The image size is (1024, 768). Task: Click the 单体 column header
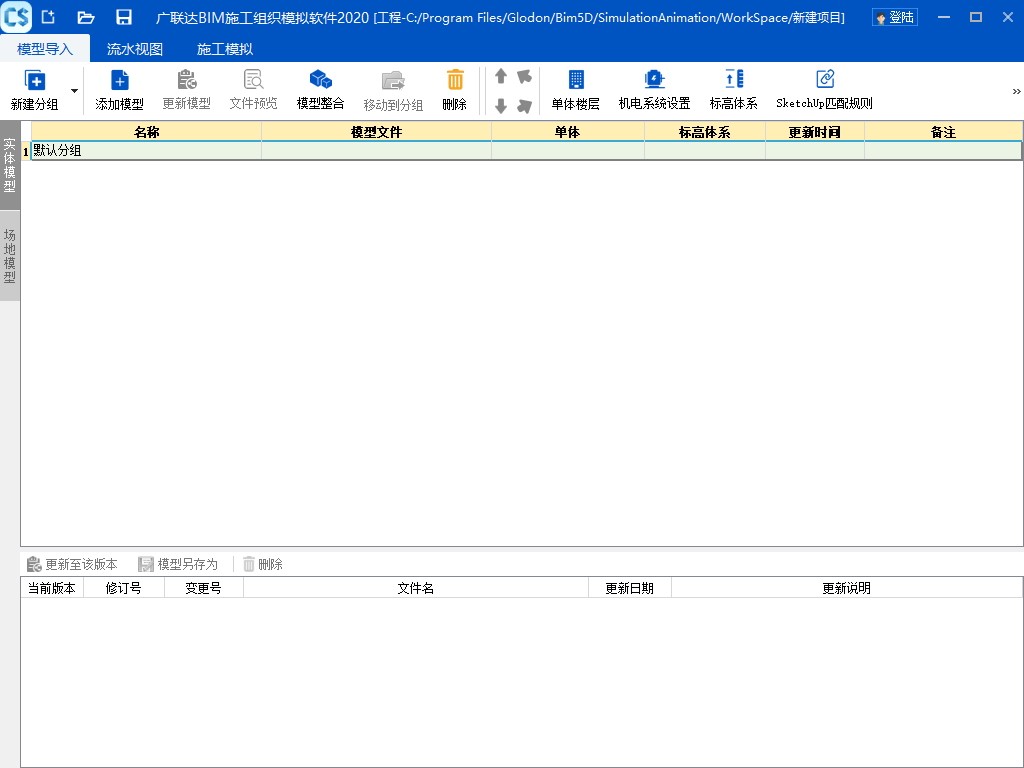tap(568, 132)
